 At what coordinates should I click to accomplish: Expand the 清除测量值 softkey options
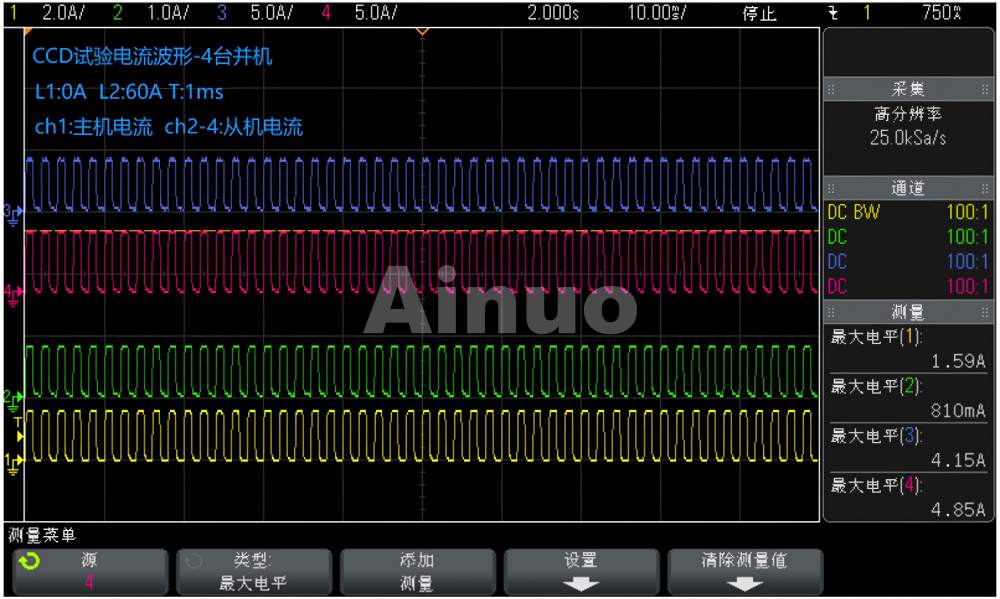744,572
